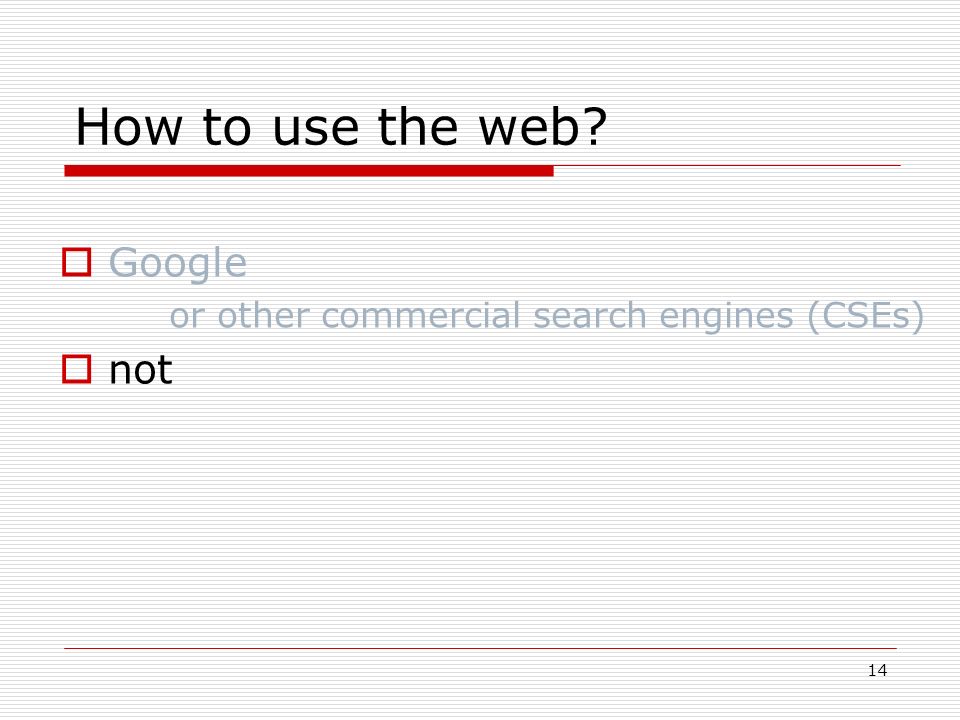Click the word web? in the title
The width and height of the screenshot is (960, 720).
pyautogui.click(x=542, y=127)
